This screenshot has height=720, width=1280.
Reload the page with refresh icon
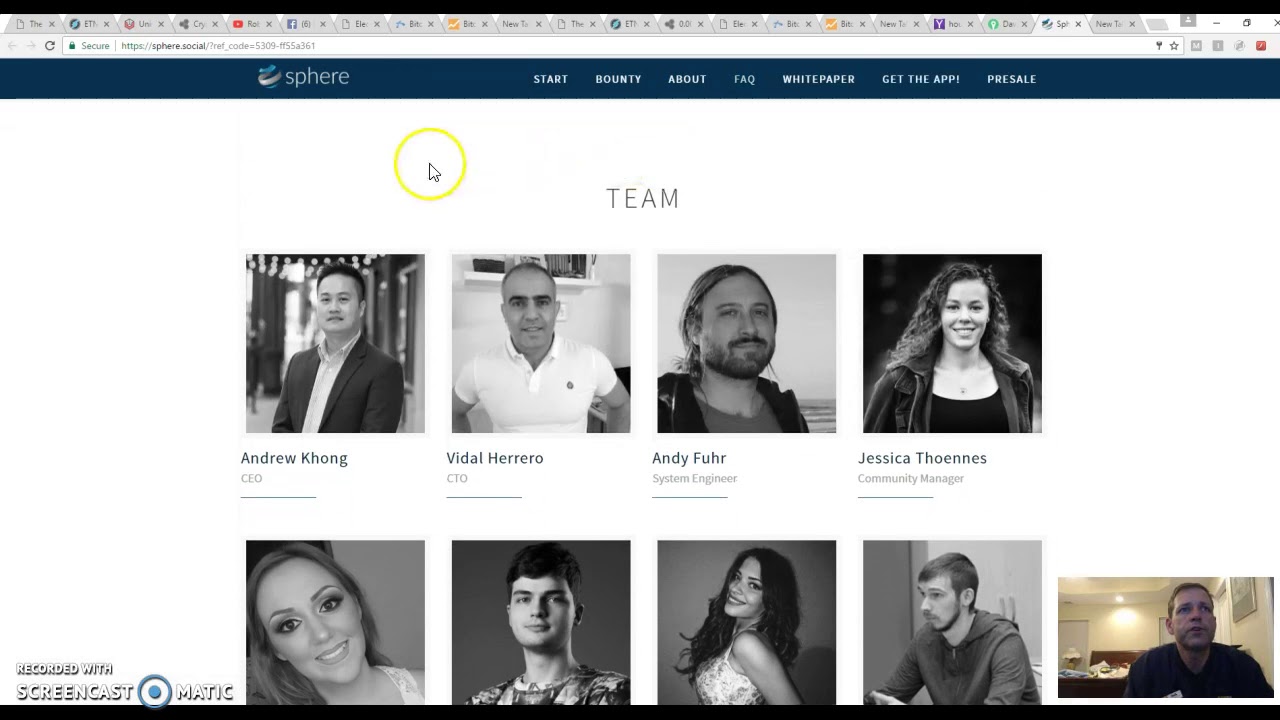[x=49, y=46]
